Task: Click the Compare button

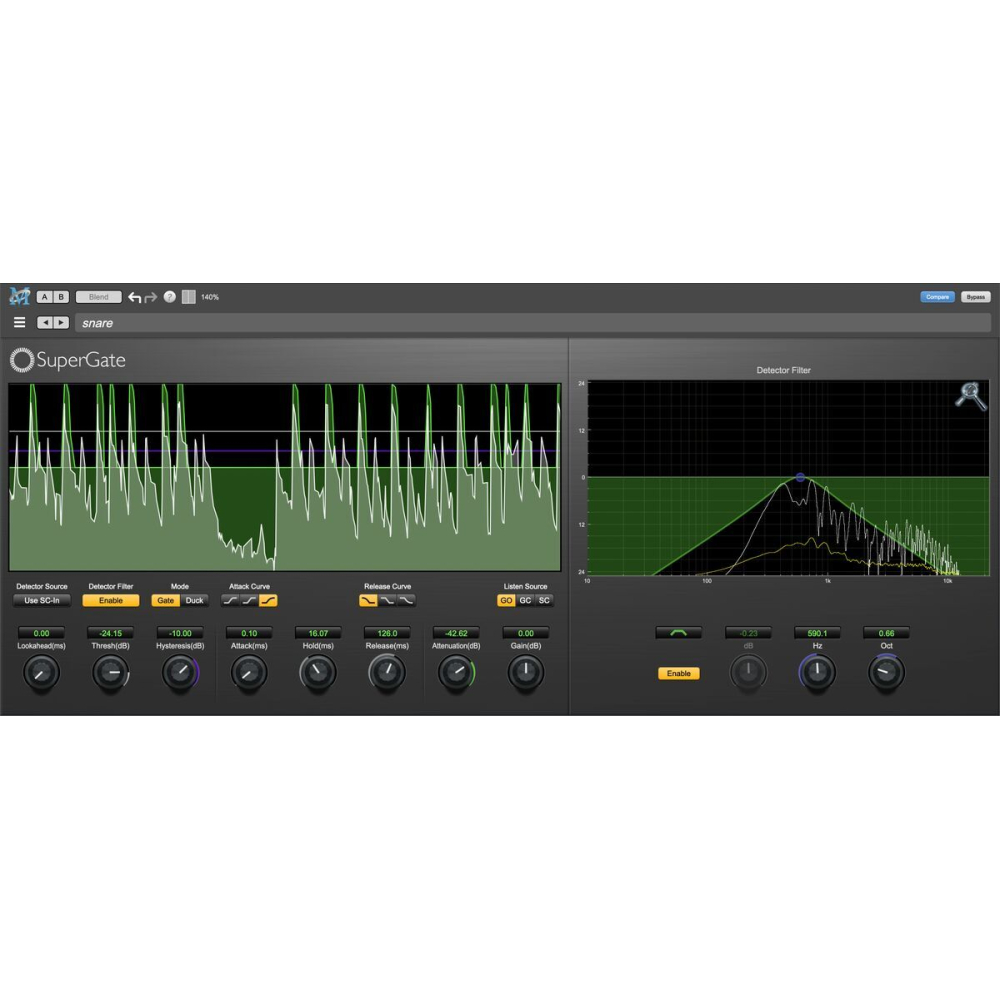Action: tap(937, 297)
